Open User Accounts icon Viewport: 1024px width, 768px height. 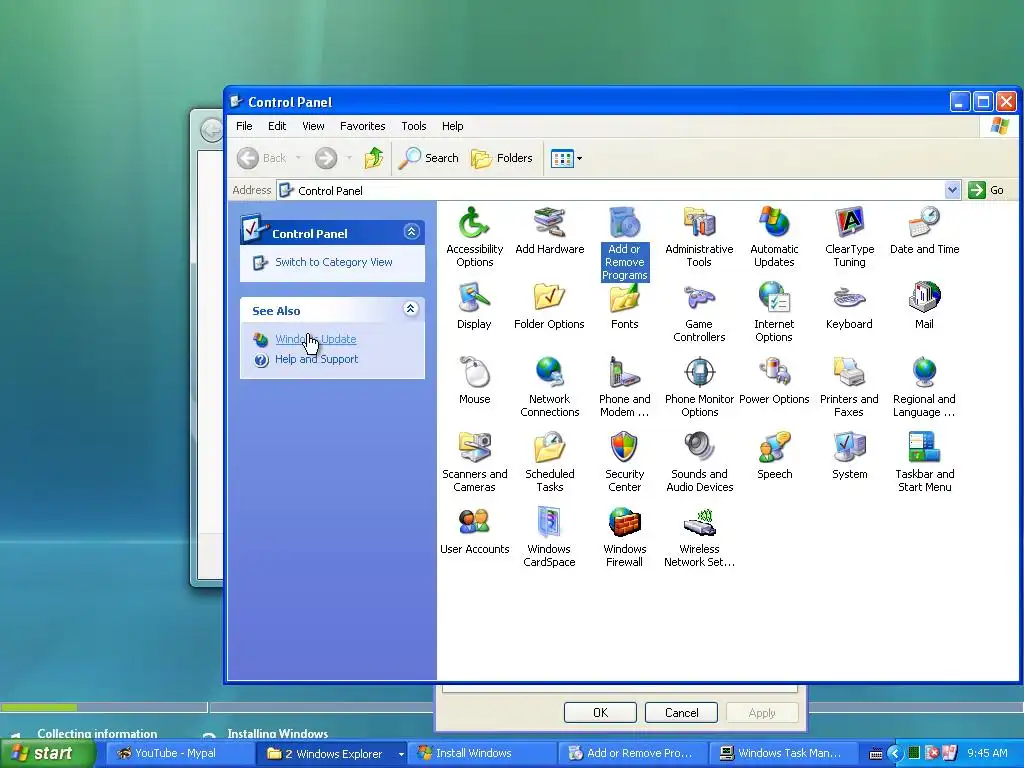click(474, 530)
